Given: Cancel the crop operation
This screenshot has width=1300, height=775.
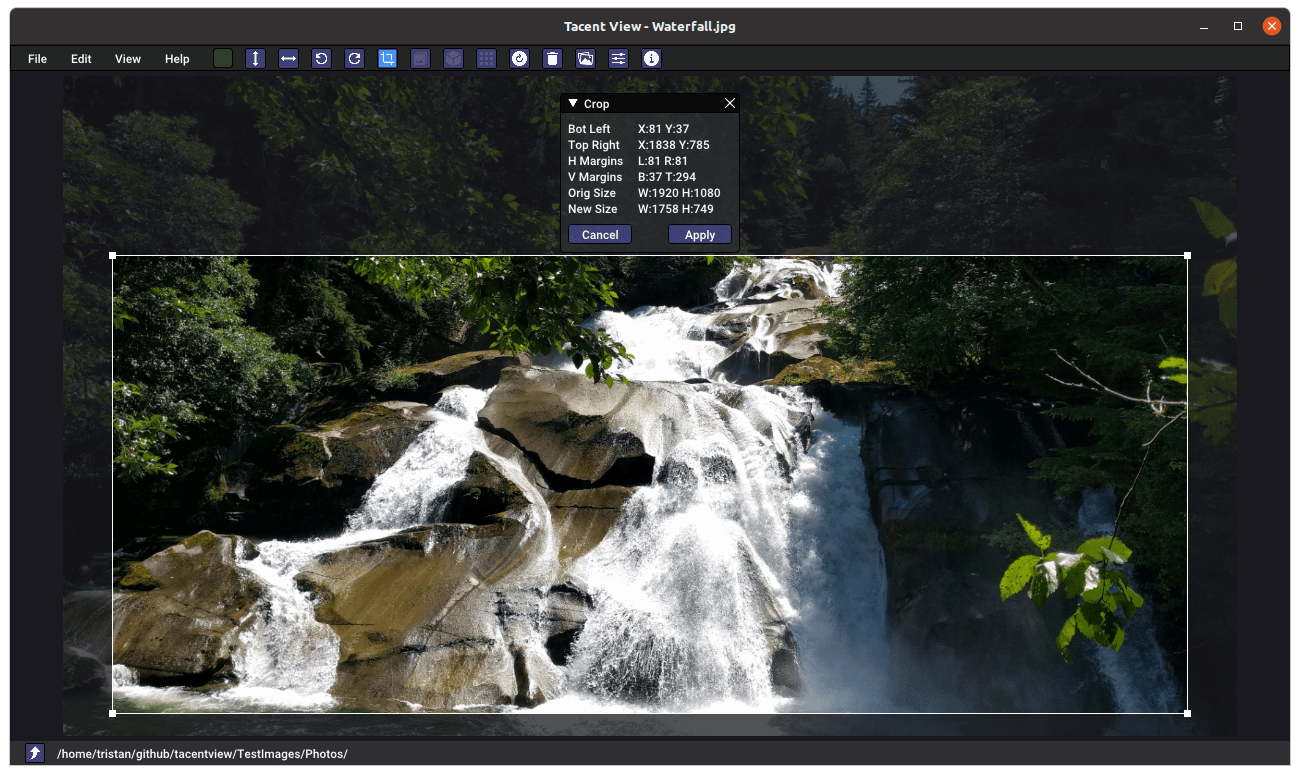Looking at the screenshot, I should coord(600,235).
